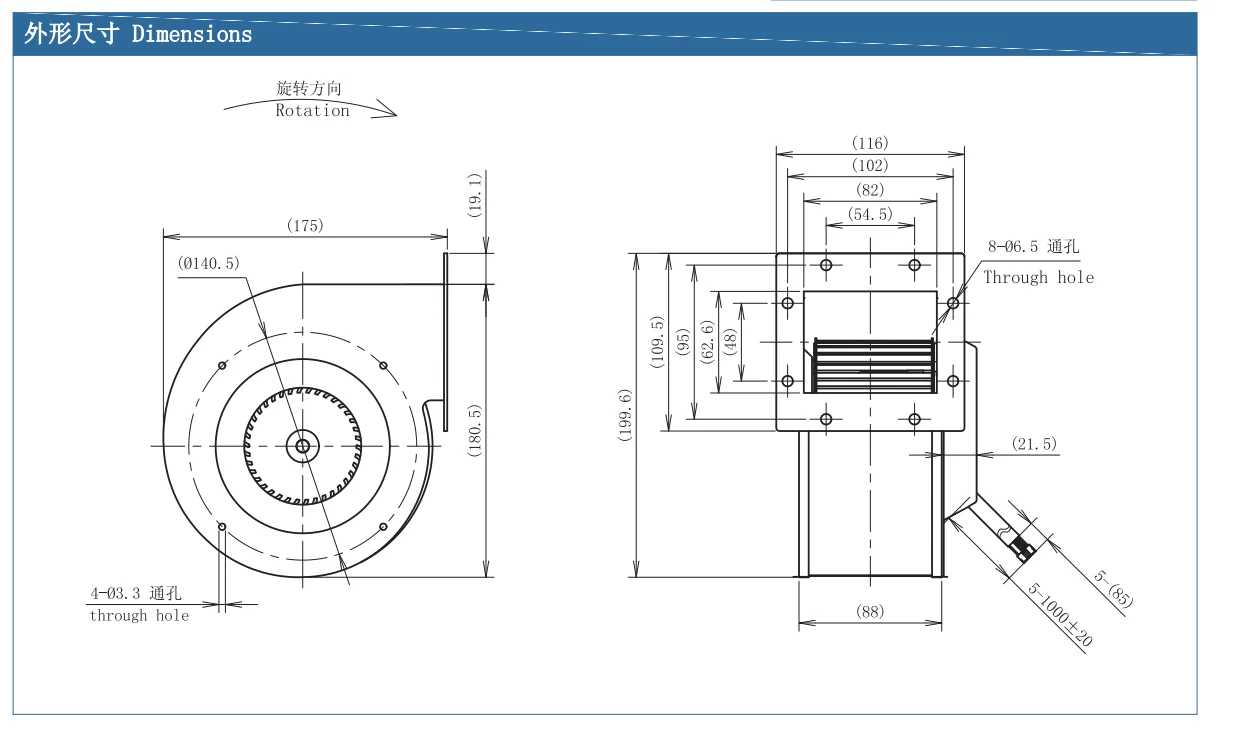Select the 8-Ø6.5 通孔 label

pos(1034,246)
